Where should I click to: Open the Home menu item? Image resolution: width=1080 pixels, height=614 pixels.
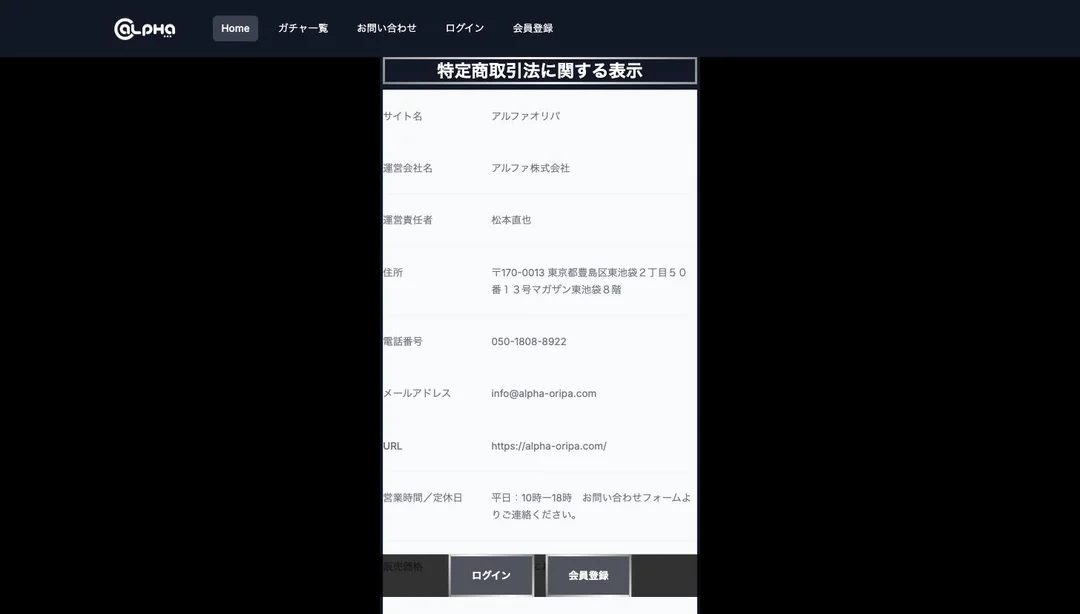click(x=235, y=28)
